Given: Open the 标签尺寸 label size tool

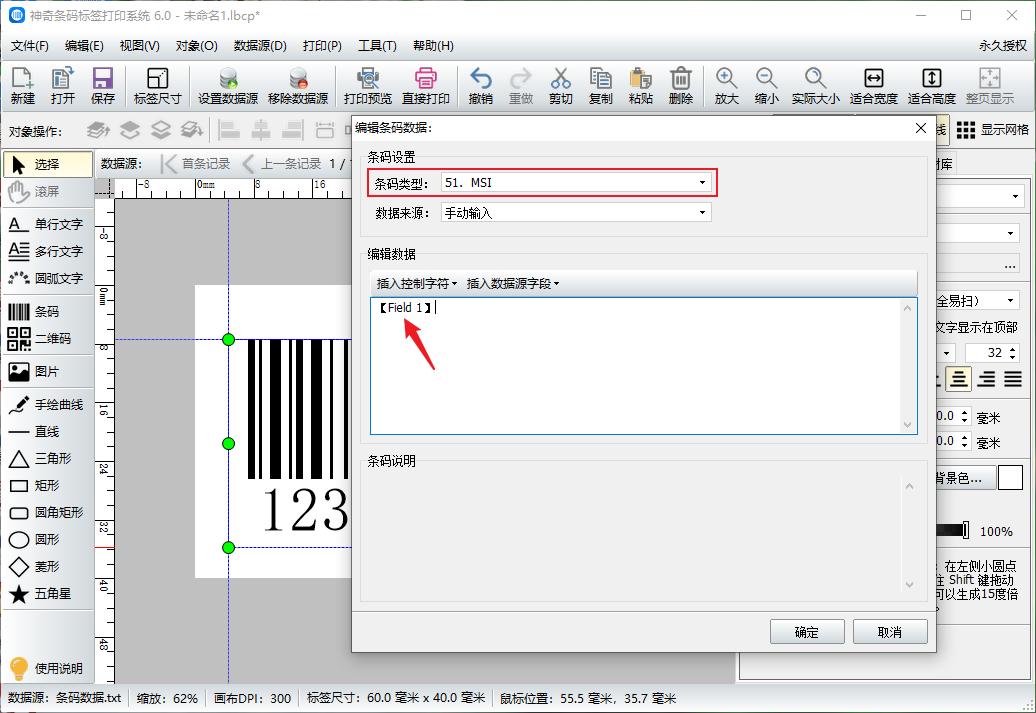Looking at the screenshot, I should pyautogui.click(x=155, y=85).
